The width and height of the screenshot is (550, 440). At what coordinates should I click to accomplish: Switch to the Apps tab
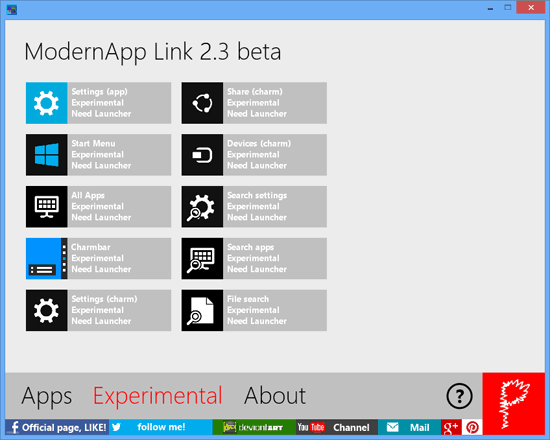click(x=47, y=396)
